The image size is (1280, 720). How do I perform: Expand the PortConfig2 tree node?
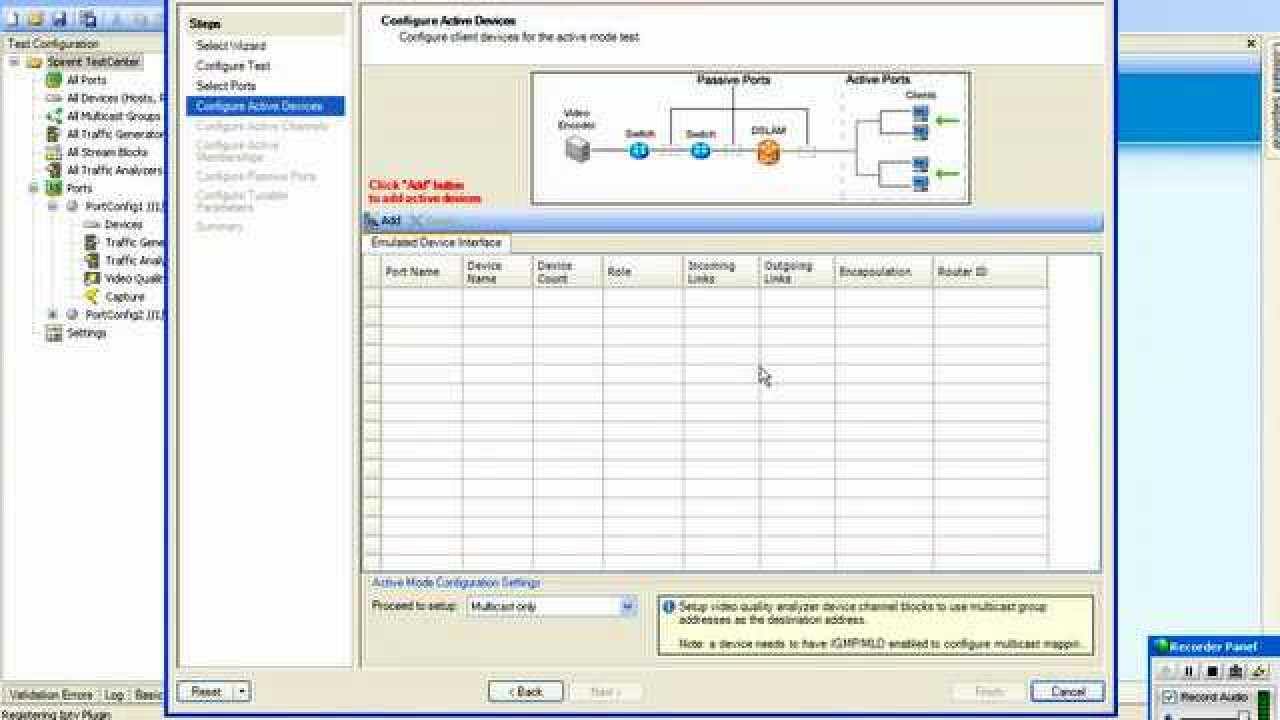pos(53,315)
